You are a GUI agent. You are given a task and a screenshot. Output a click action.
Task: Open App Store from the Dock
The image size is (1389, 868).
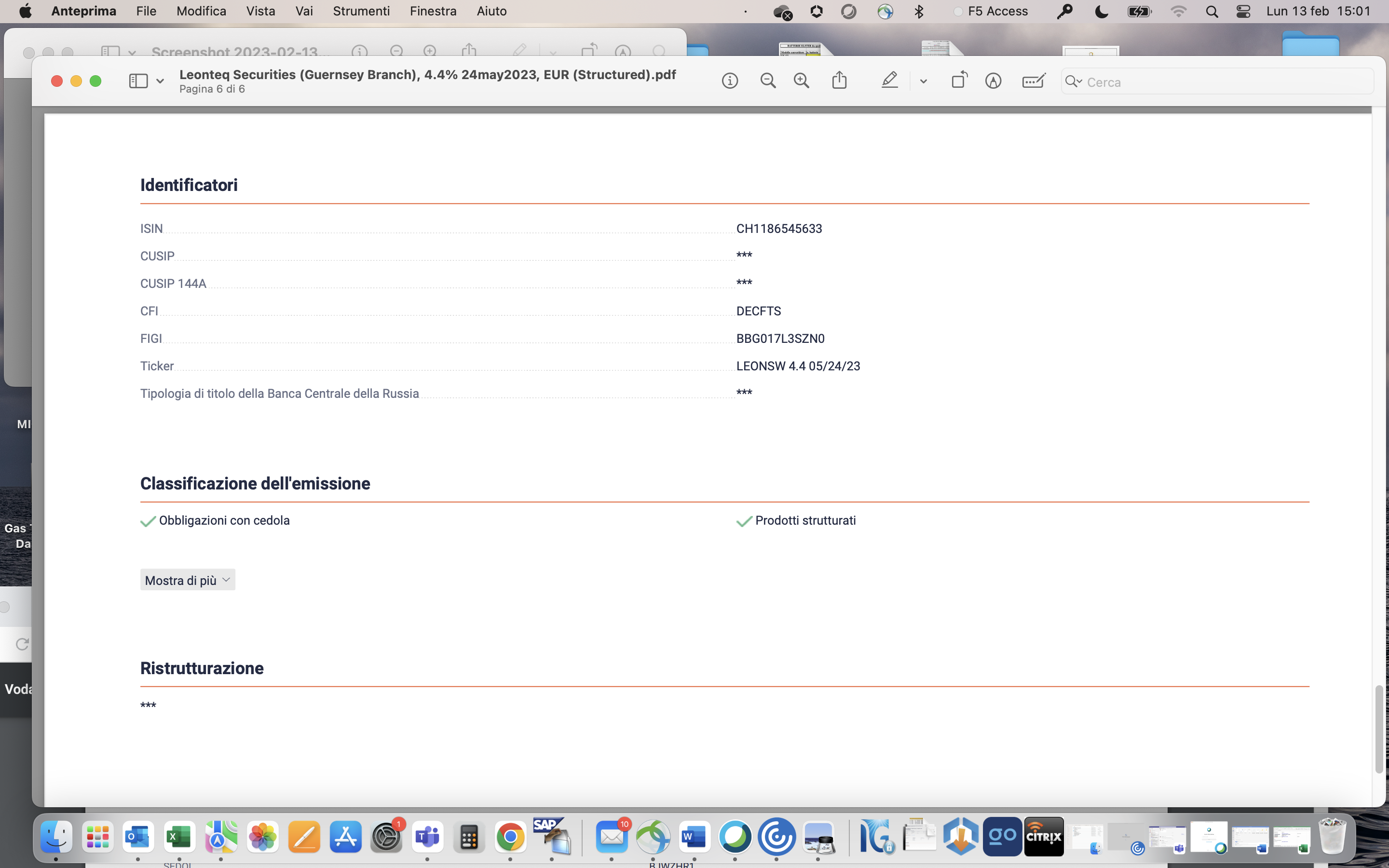(345, 837)
